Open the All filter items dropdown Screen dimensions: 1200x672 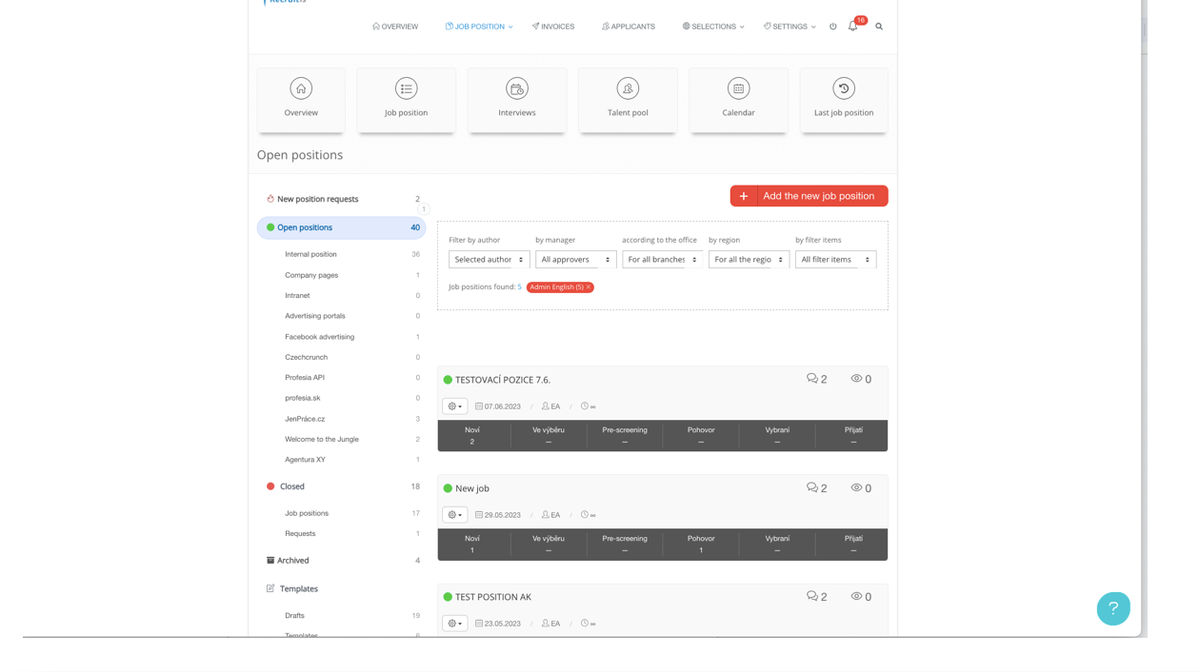click(x=836, y=259)
